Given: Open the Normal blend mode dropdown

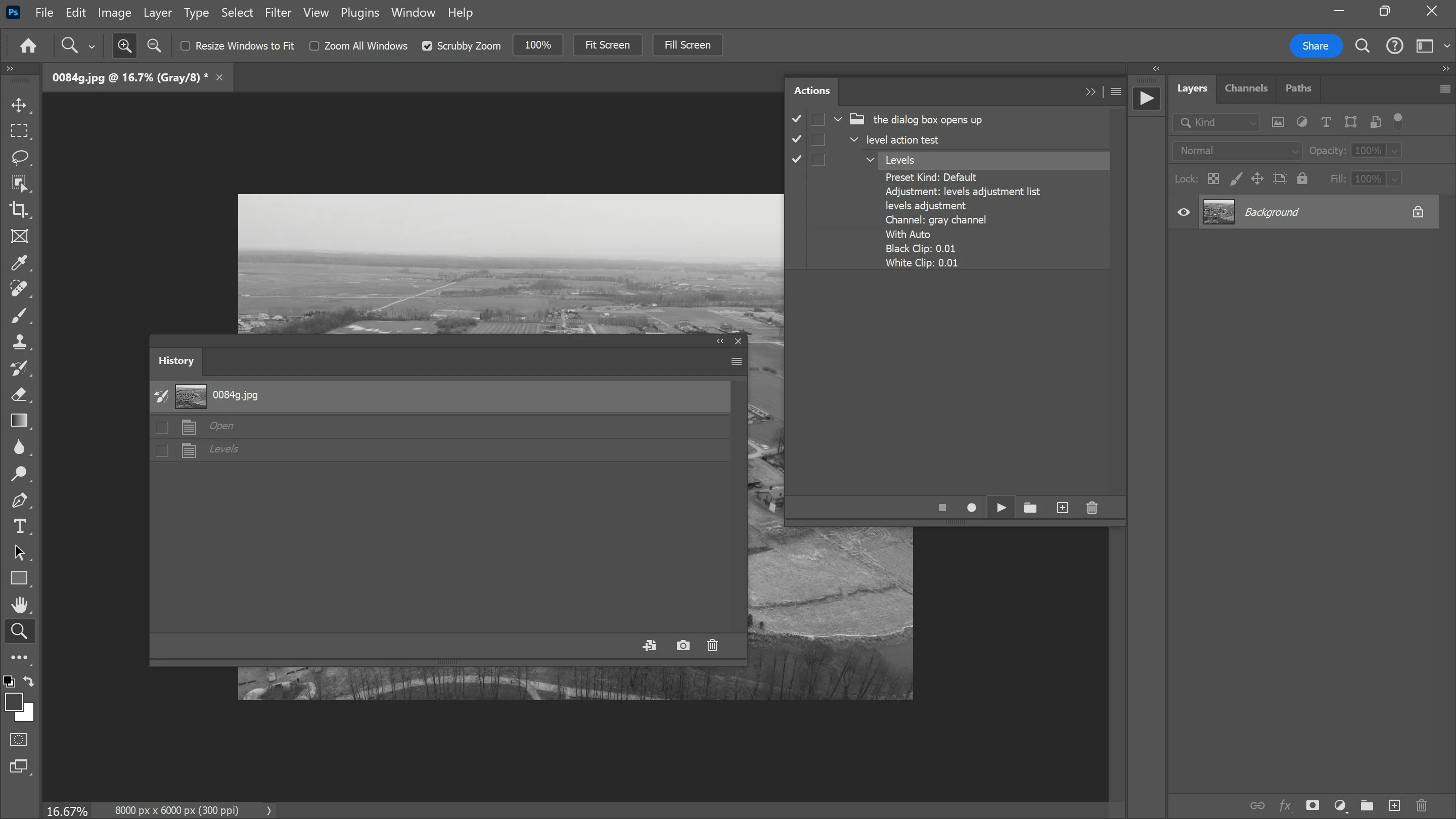Looking at the screenshot, I should pyautogui.click(x=1237, y=150).
